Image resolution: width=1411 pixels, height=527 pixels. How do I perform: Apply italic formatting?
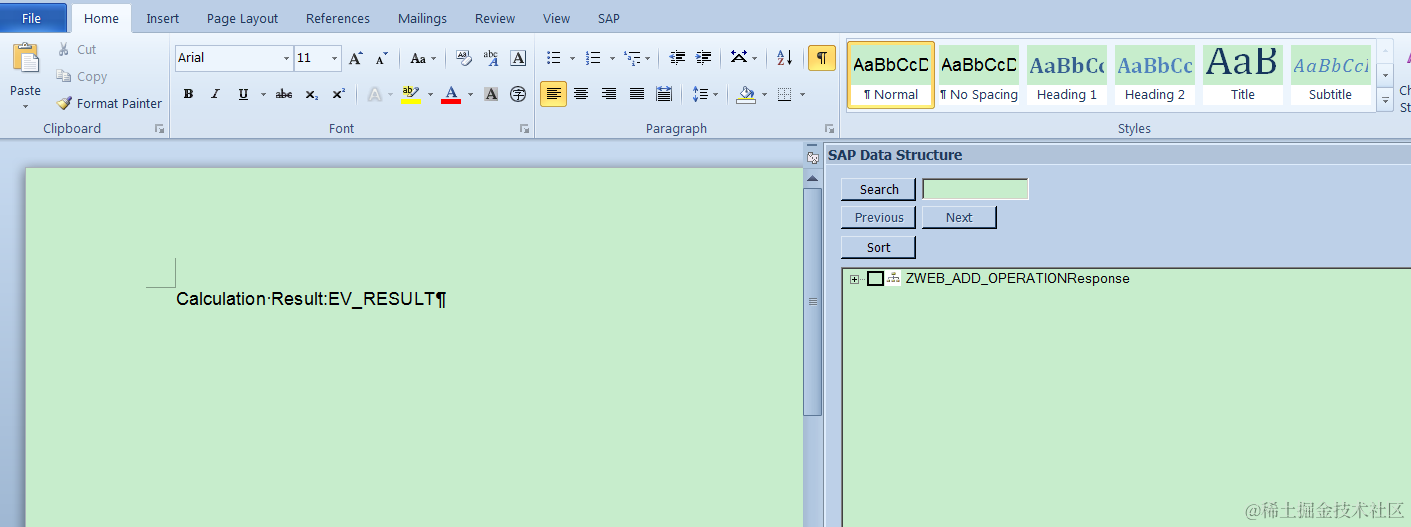click(215, 94)
